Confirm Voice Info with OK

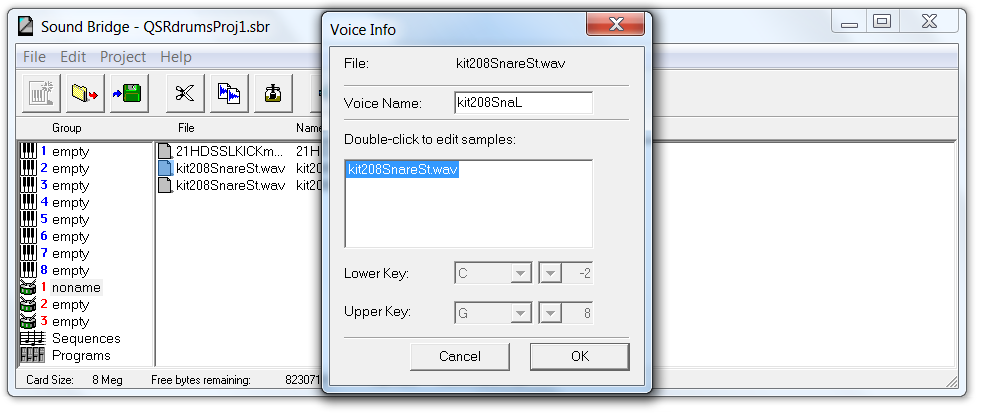[x=579, y=356]
